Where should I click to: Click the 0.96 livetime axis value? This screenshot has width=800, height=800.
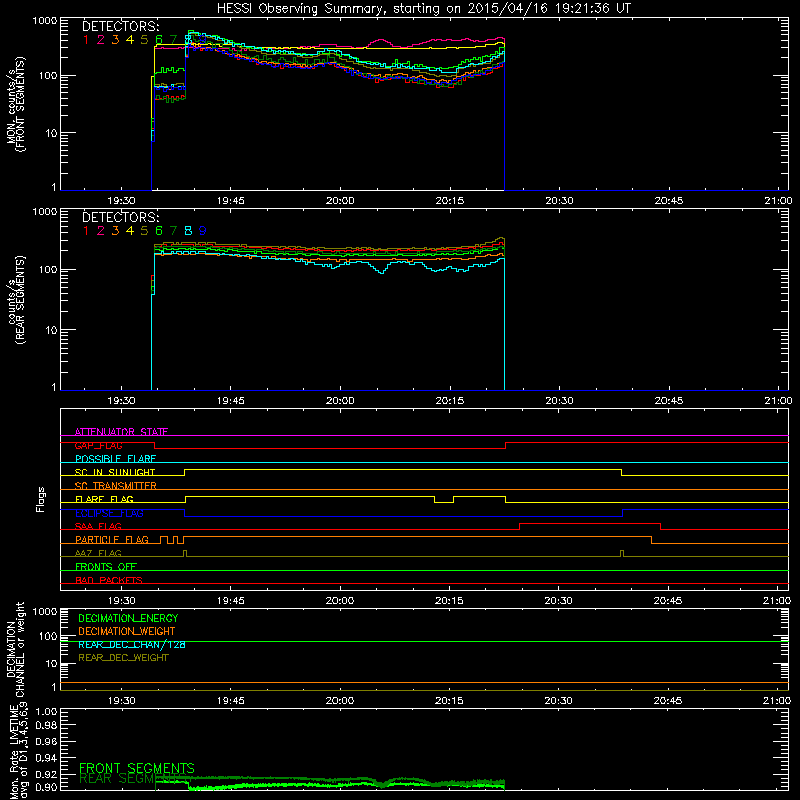[x=46, y=741]
